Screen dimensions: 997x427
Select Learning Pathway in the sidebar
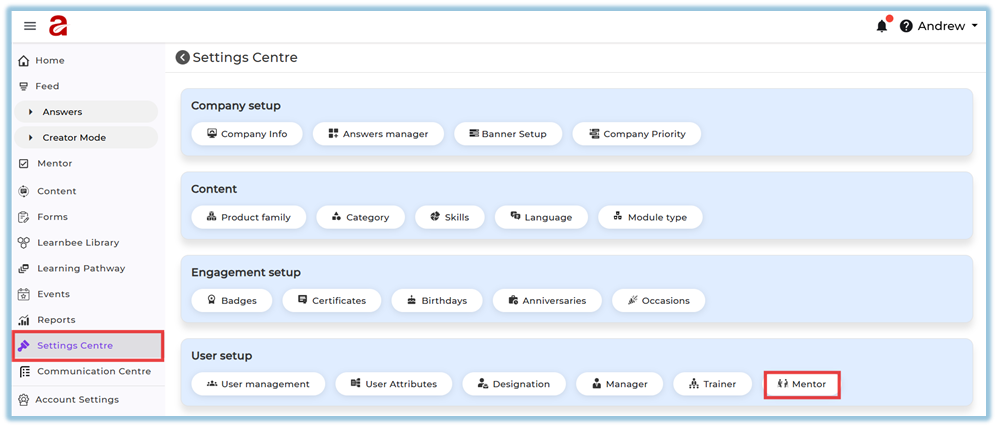coord(81,268)
